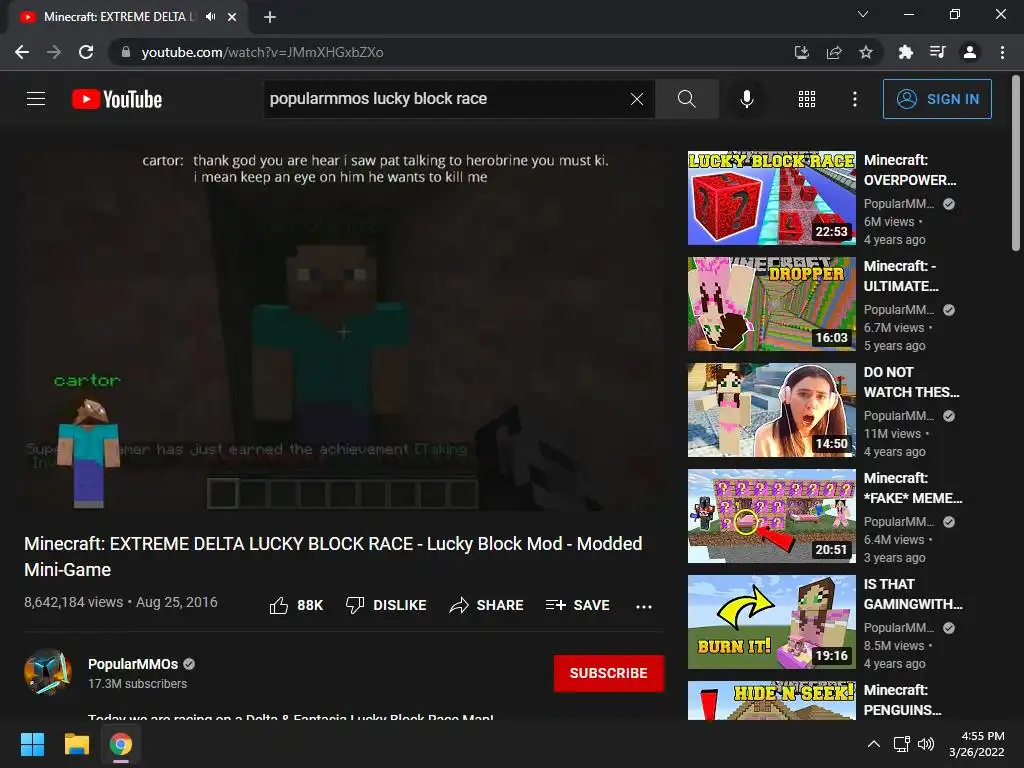Open 'Minecraft: *FAKE* MEME...' title
The image size is (1024, 768).
tap(913, 488)
